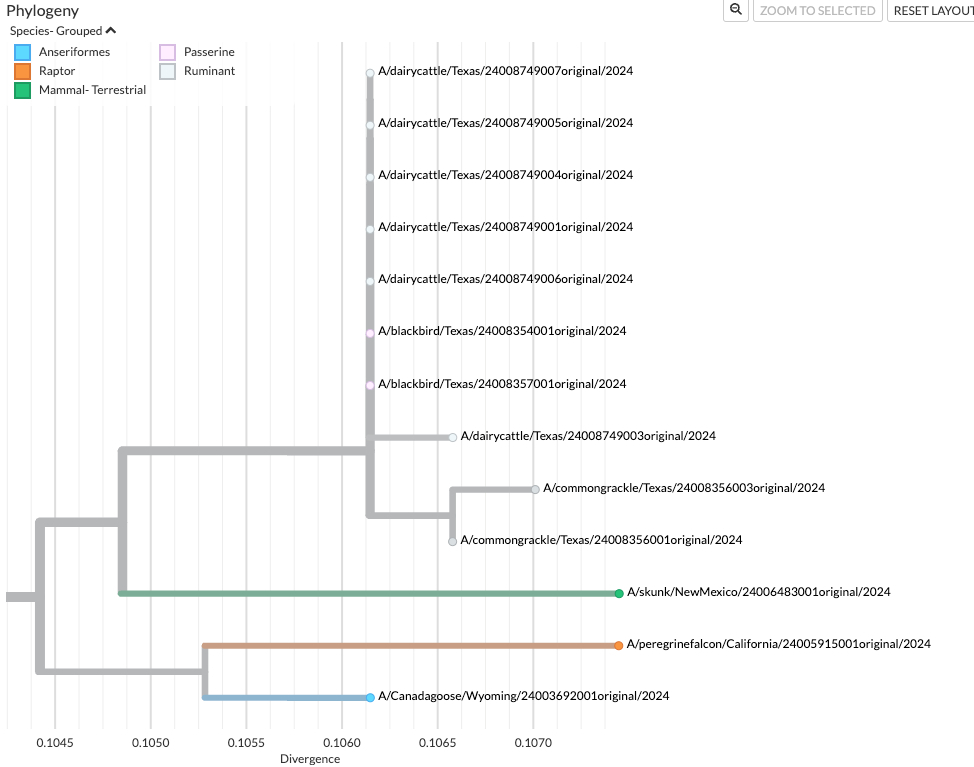Image resolution: width=974 pixels, height=767 pixels.
Task: Click the green skunk branch line
Action: 370,593
